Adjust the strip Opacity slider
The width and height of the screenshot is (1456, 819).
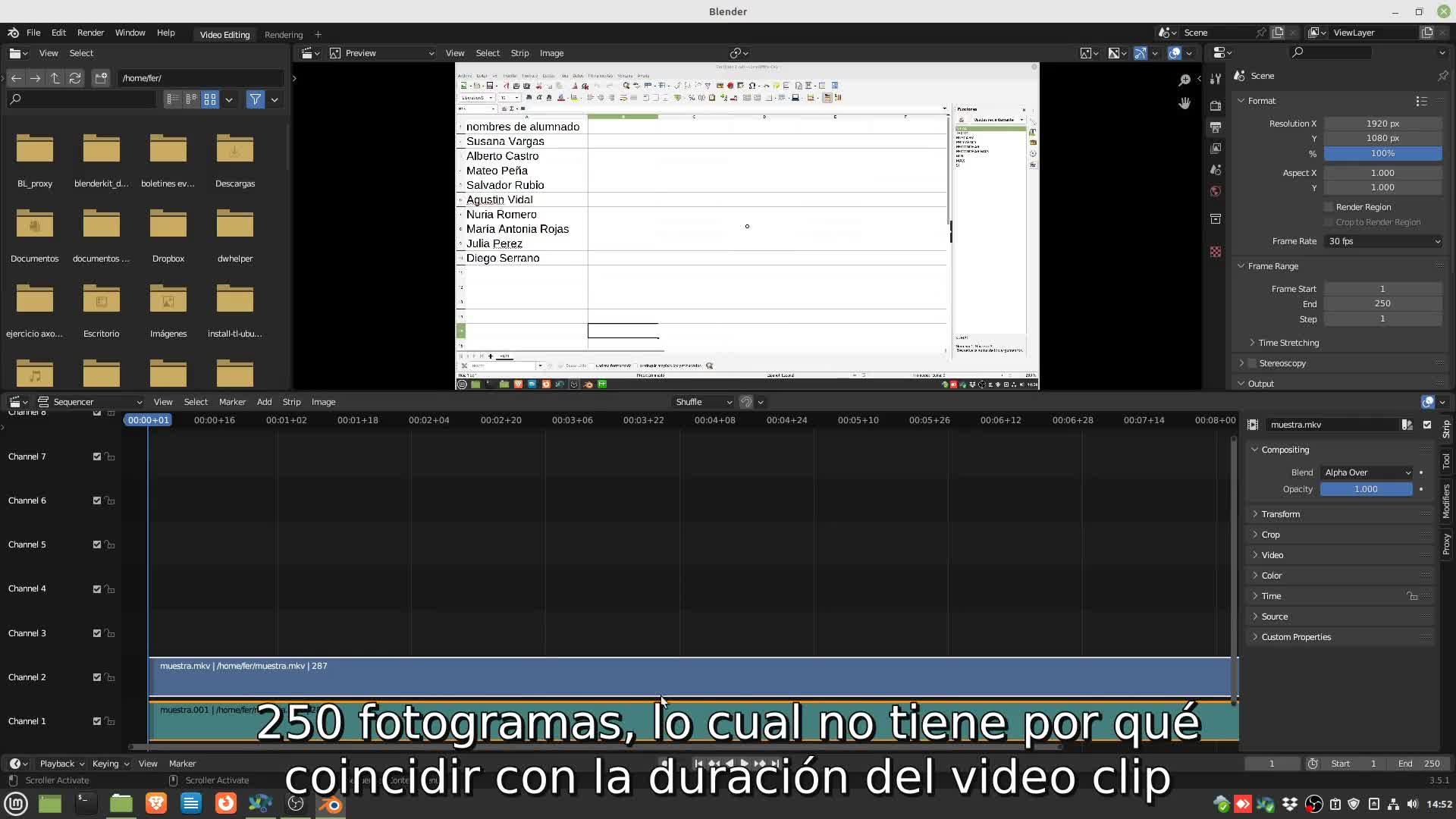[1366, 489]
